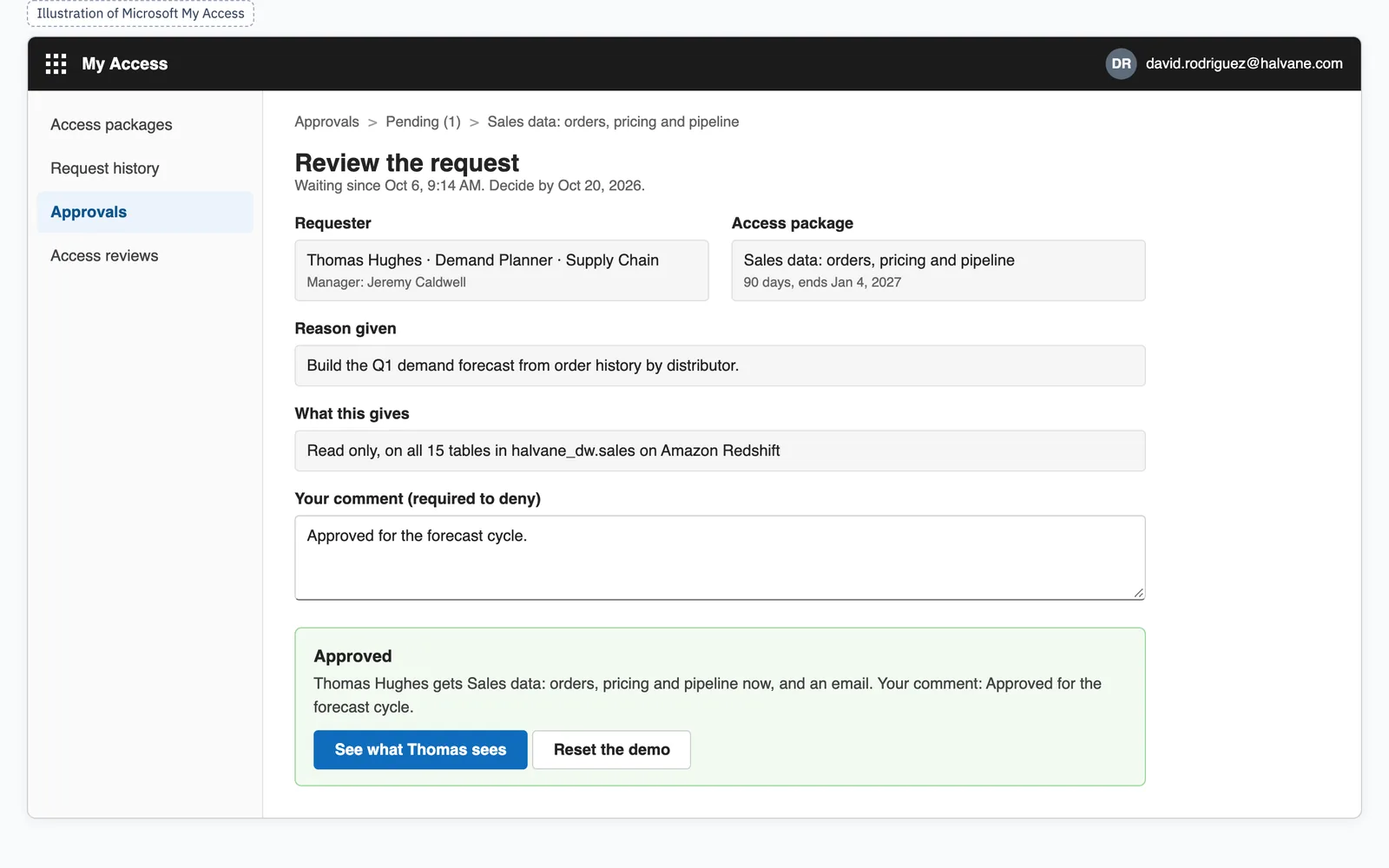Click david.rodriguez@halvane.com account email
This screenshot has width=1389, height=868.
point(1244,63)
